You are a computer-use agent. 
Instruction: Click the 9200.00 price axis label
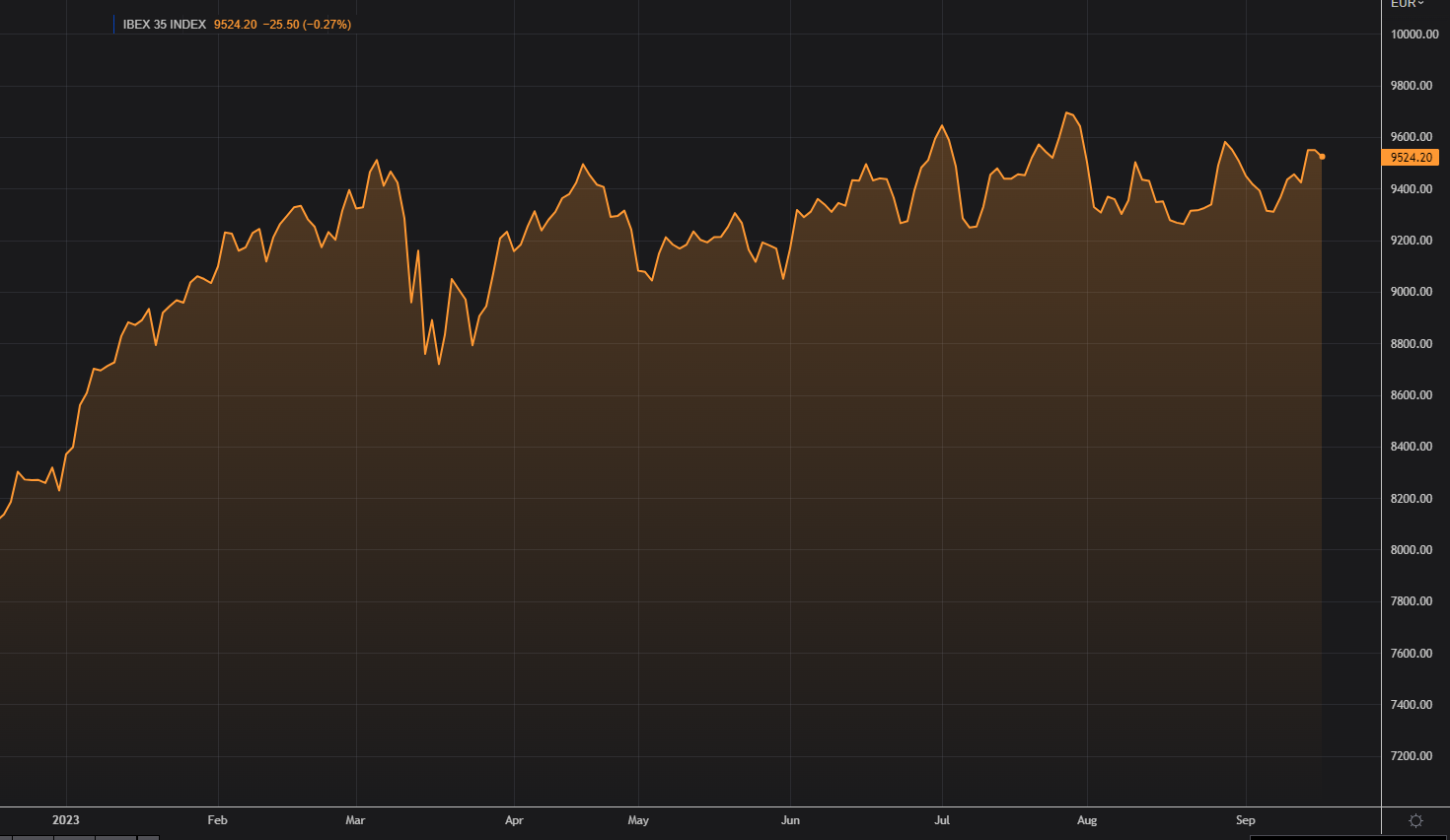pyautogui.click(x=1412, y=241)
